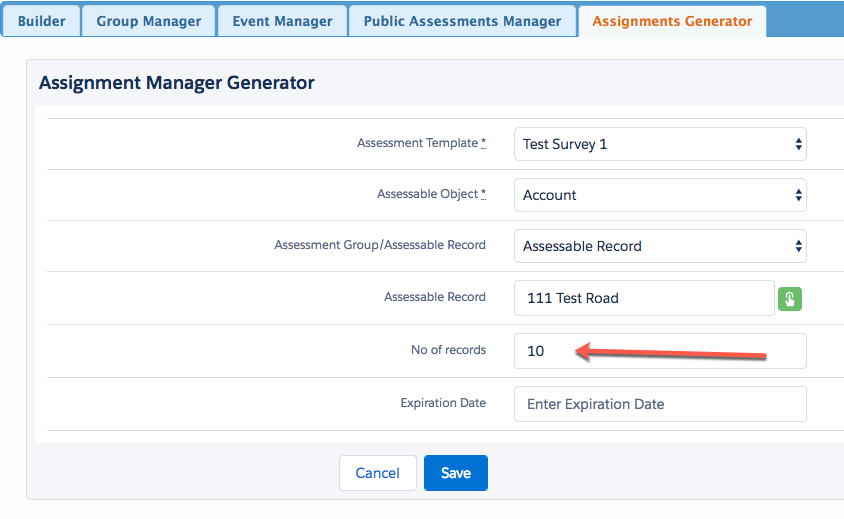Click the No of records label
The image size is (844, 519).
coord(448,350)
